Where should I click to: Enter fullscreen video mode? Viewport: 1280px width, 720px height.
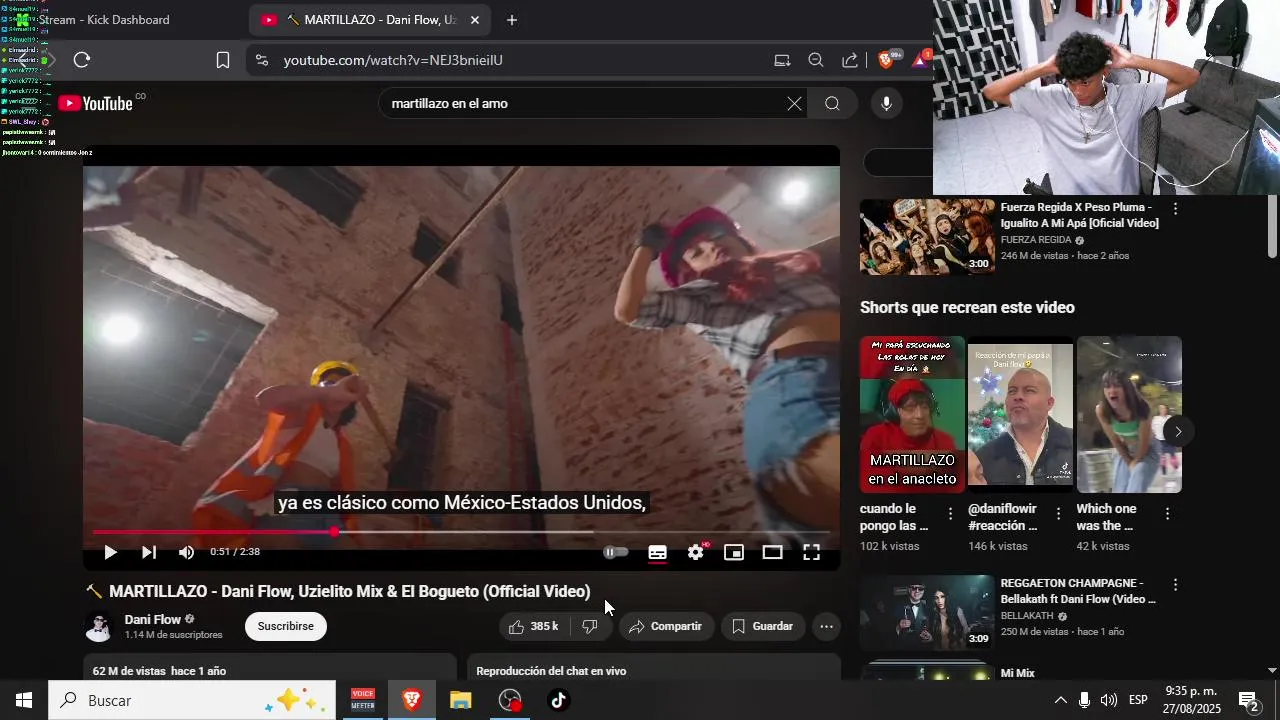coord(811,552)
